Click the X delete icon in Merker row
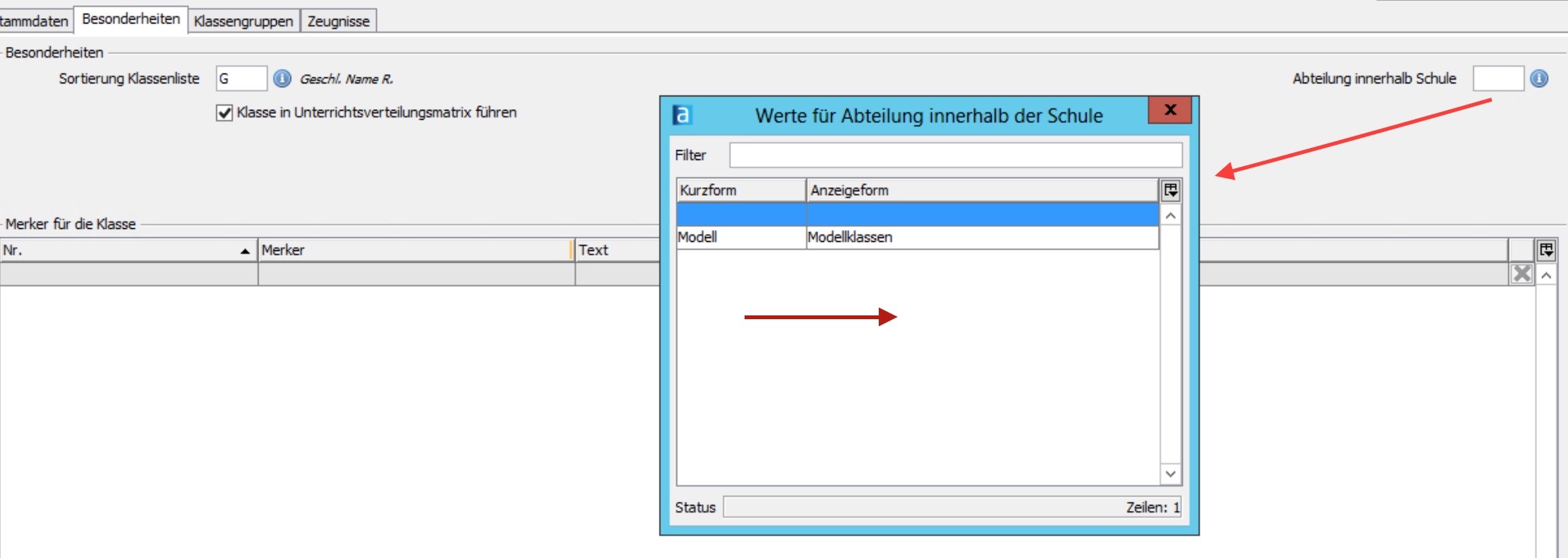The image size is (1568, 558). [1522, 274]
